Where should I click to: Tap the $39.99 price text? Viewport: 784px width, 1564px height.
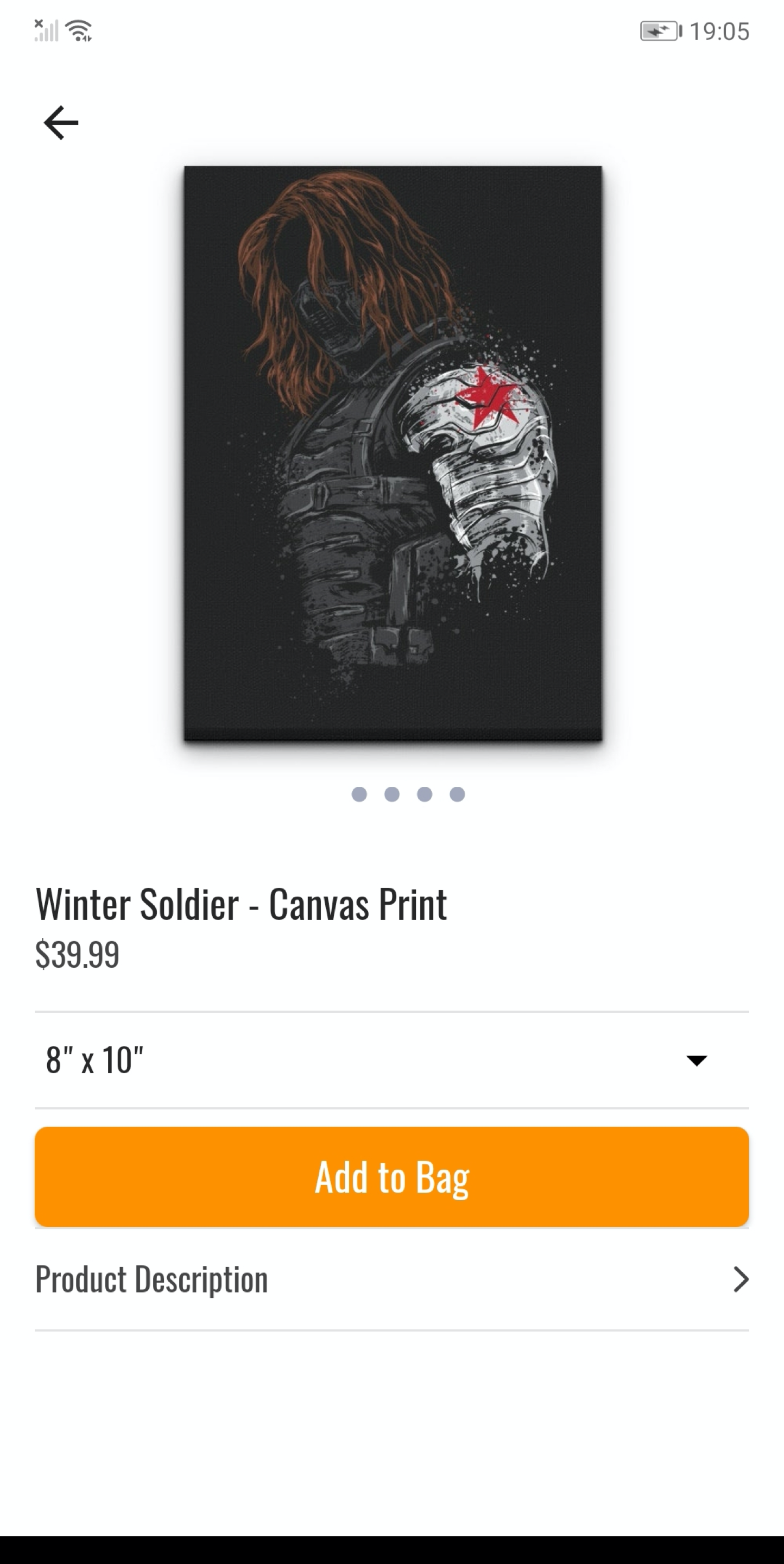click(77, 954)
